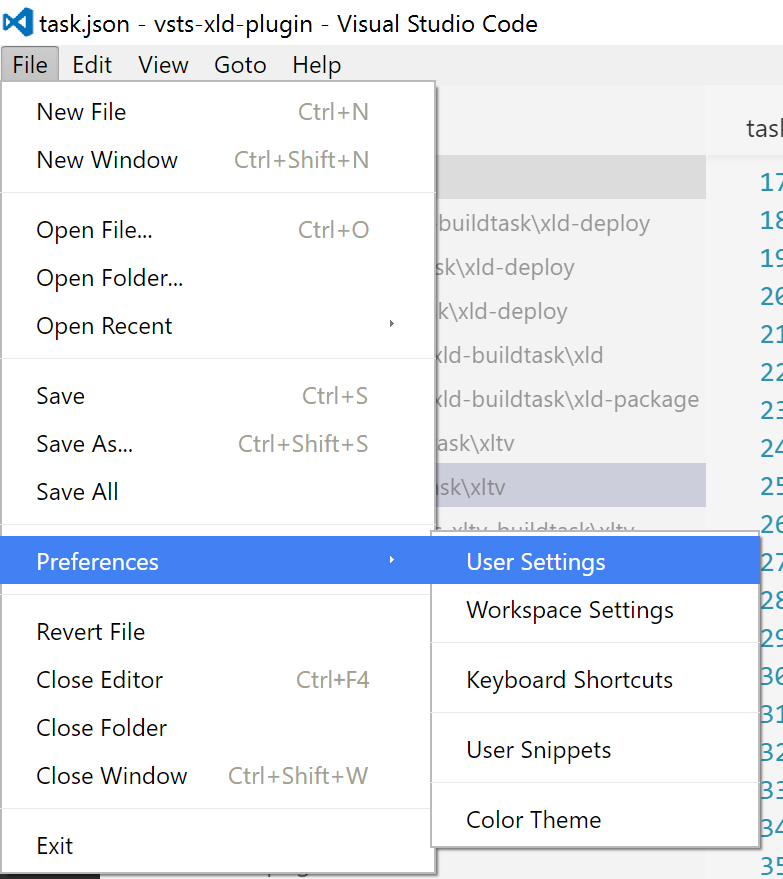Image resolution: width=783 pixels, height=879 pixels.
Task: Select Close Window entry
Action: pyautogui.click(x=218, y=776)
